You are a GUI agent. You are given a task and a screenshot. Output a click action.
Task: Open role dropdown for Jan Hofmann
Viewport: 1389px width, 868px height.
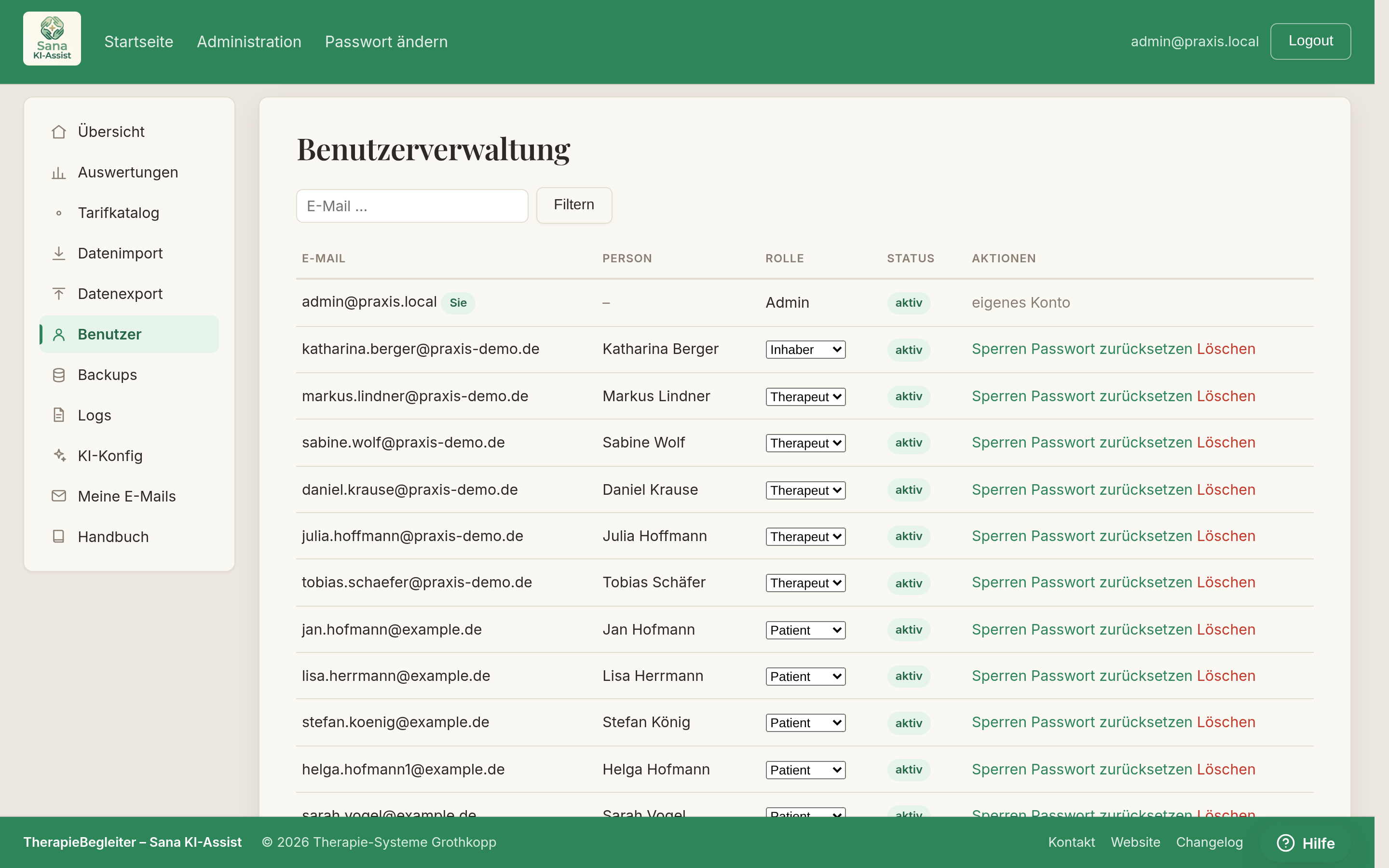click(x=805, y=630)
